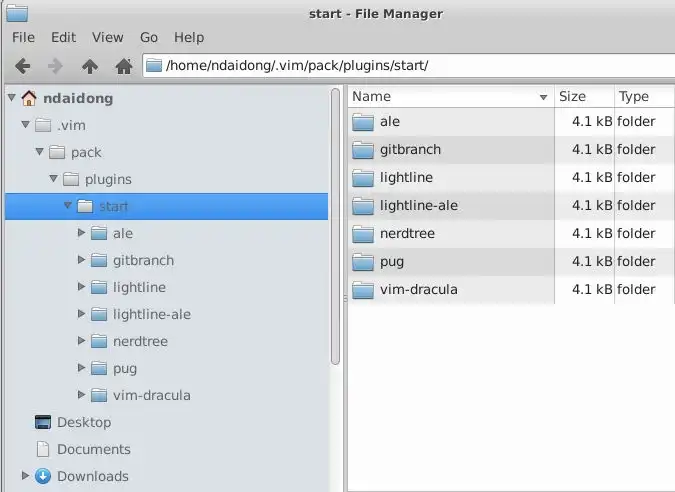
Task: Select Documents in the sidebar tree
Action: pyautogui.click(x=93, y=449)
